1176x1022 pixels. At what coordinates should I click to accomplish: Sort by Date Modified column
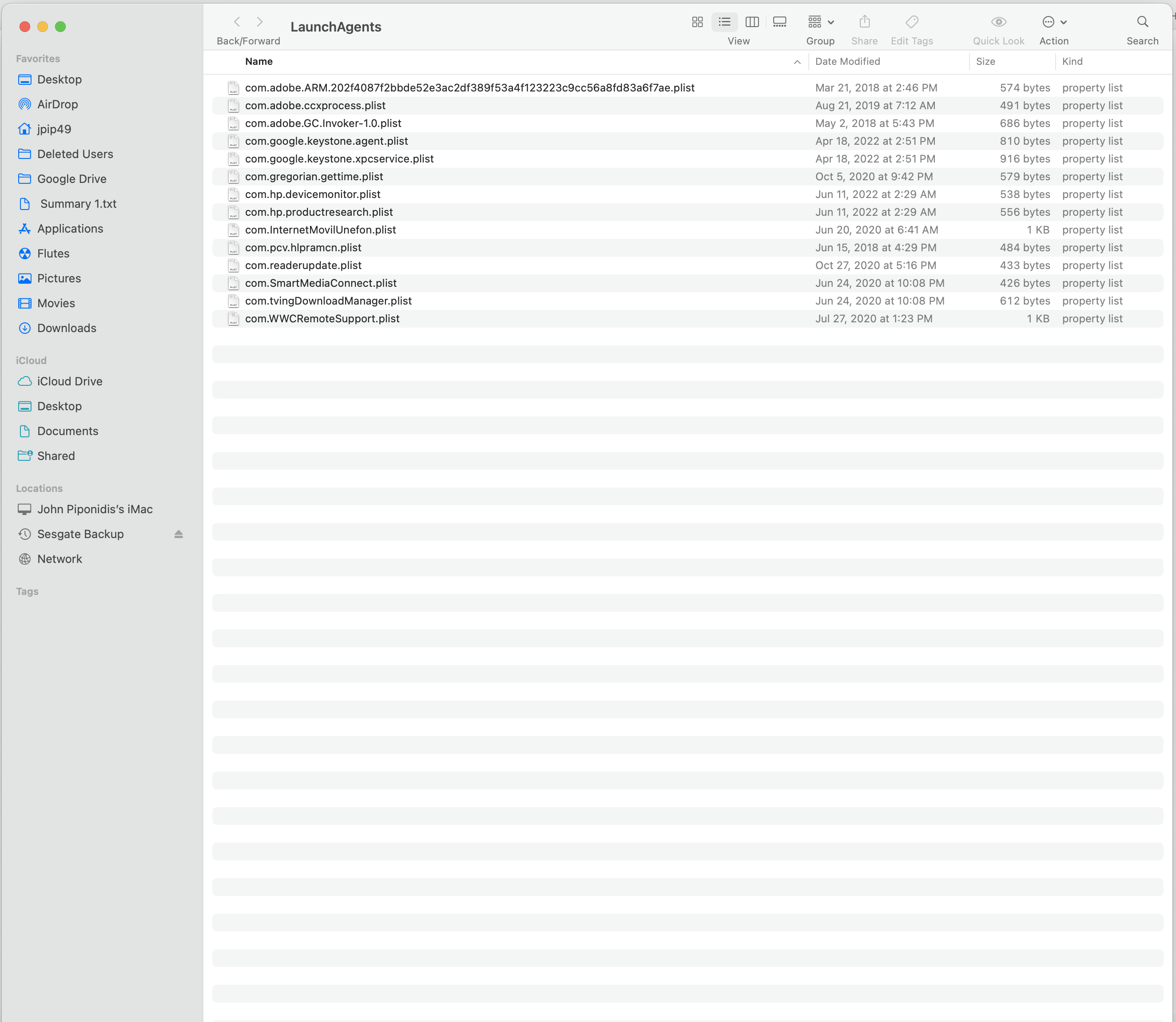tap(847, 62)
